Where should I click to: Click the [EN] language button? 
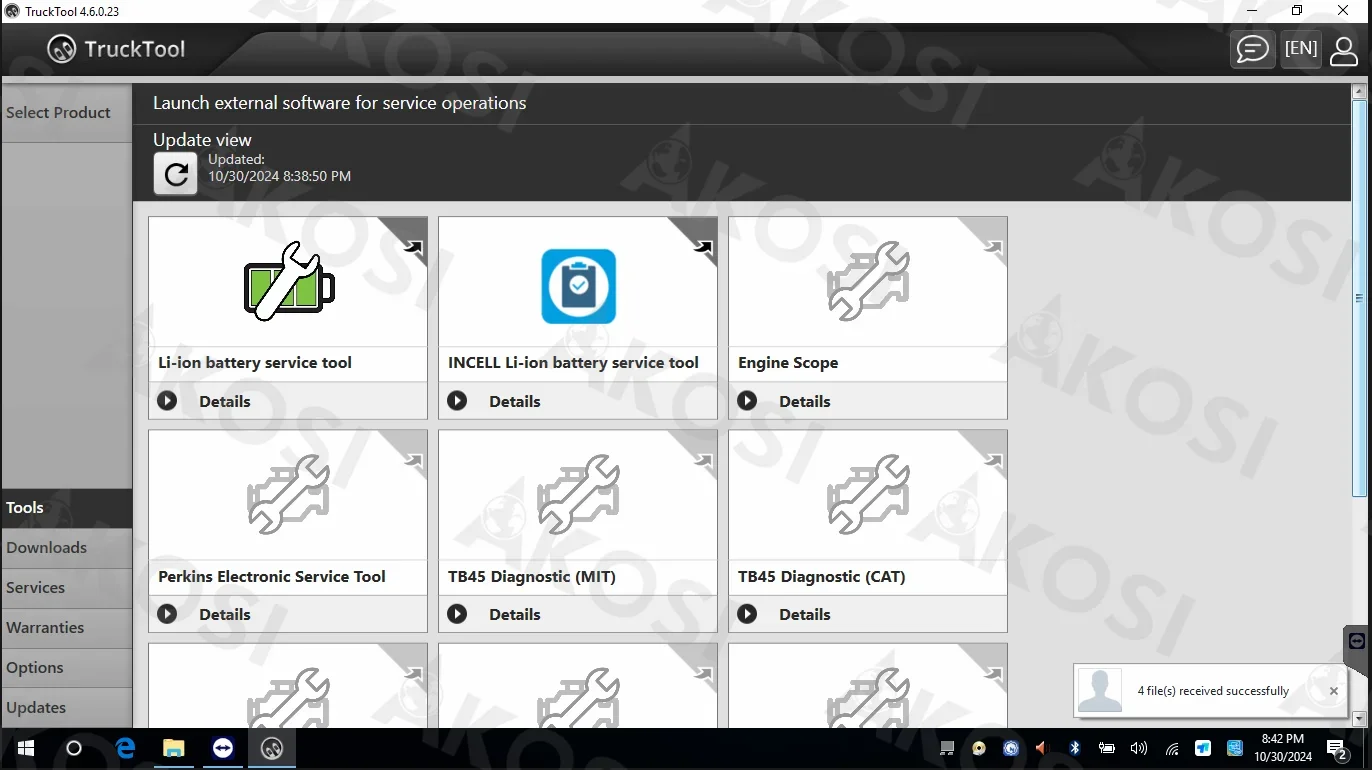click(x=1301, y=48)
